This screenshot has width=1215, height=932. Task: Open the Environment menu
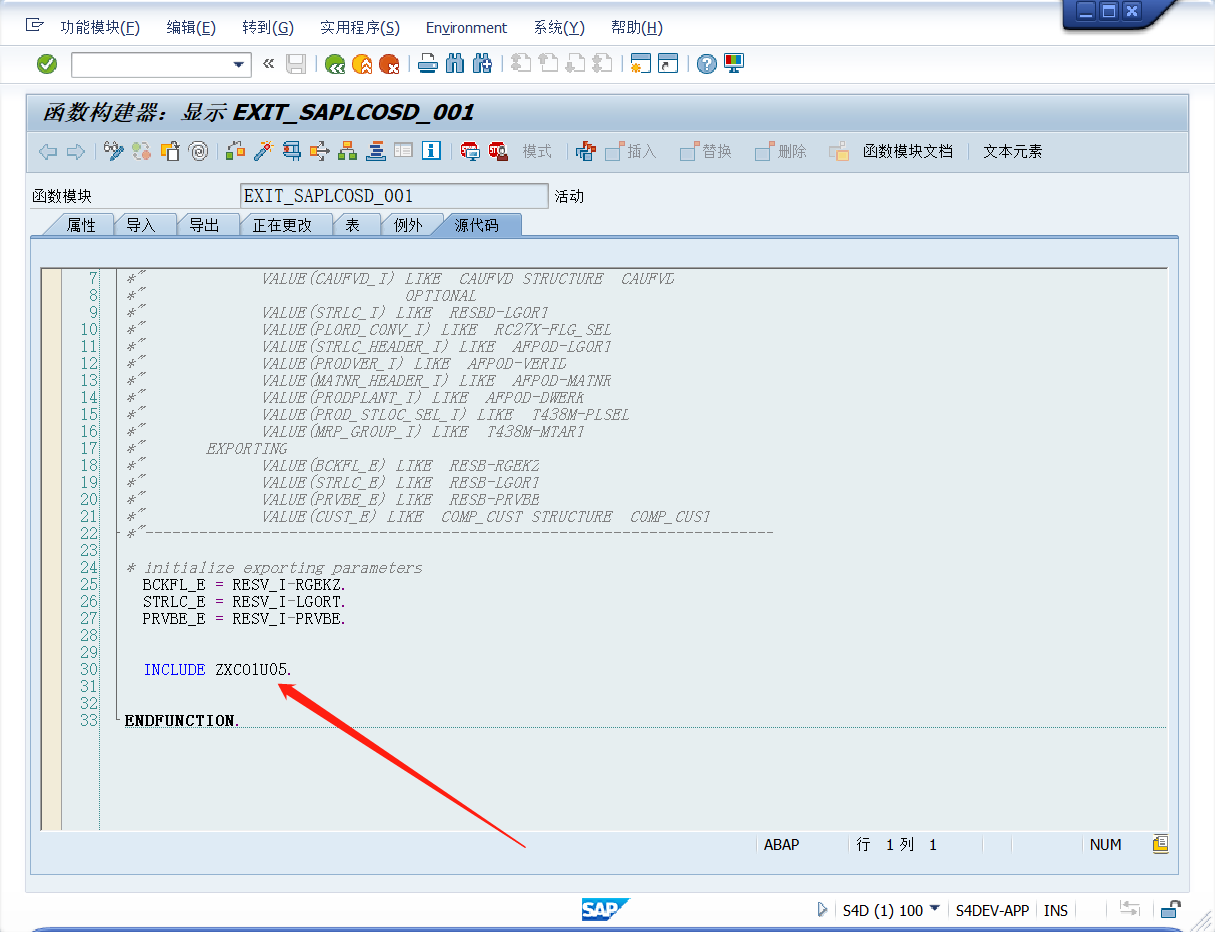point(466,27)
